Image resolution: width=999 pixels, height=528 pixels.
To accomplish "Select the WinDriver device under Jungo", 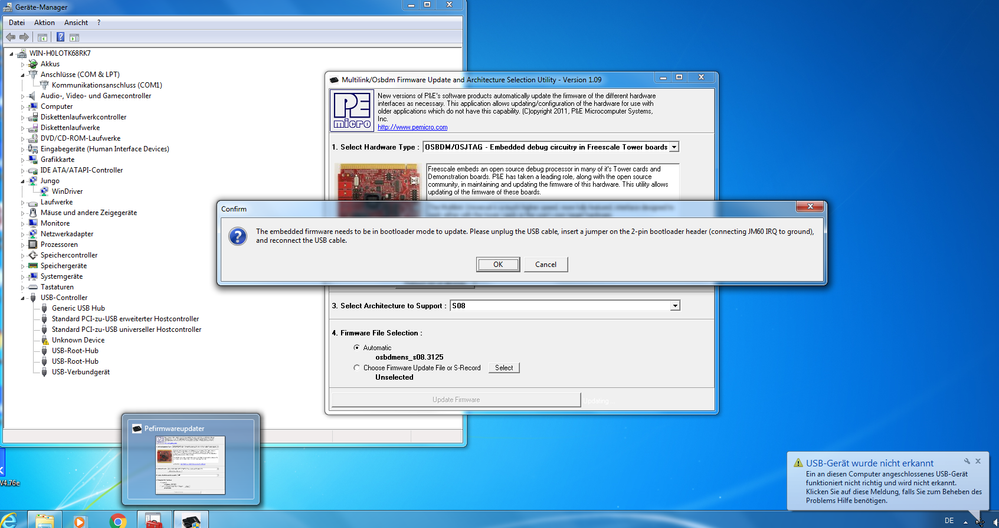I will (x=67, y=191).
